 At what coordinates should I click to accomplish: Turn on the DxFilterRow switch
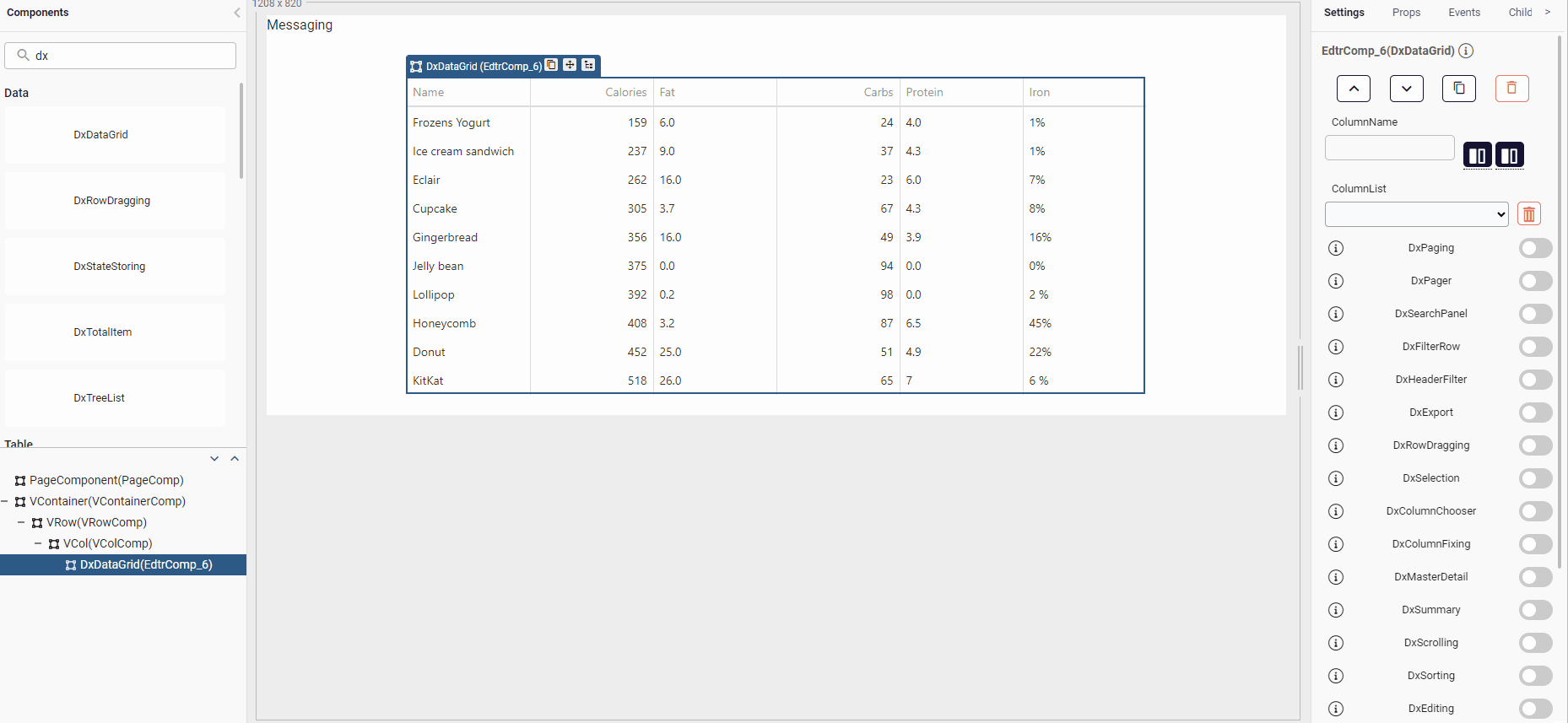tap(1536, 347)
